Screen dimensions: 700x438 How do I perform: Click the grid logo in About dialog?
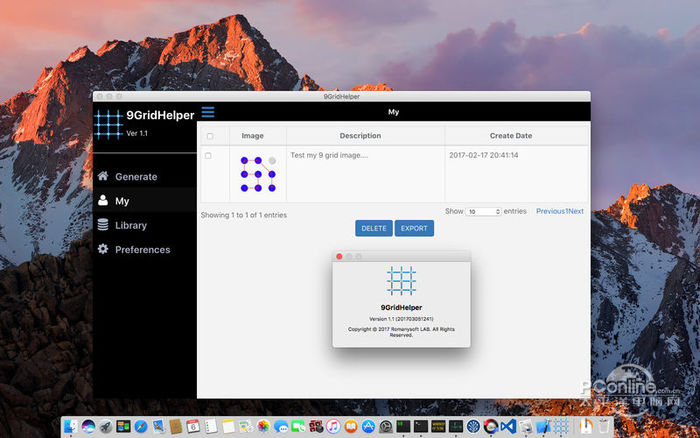401,280
